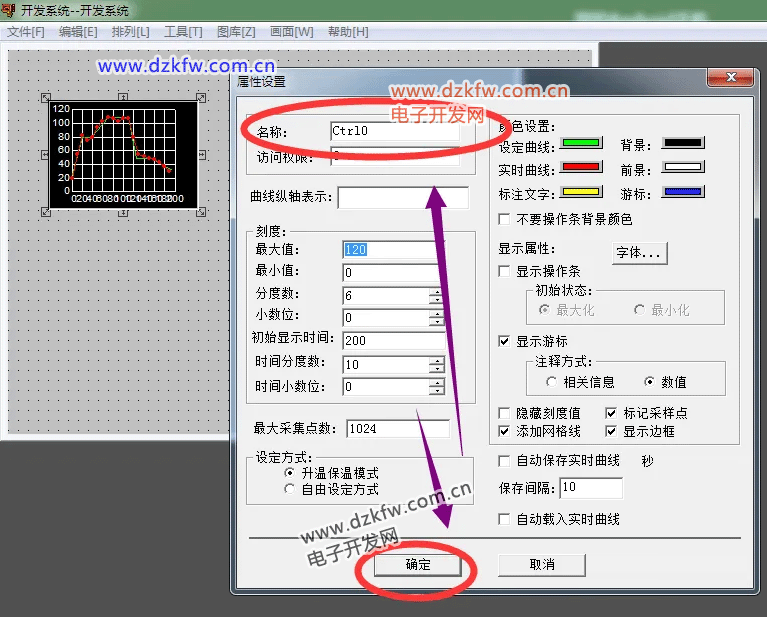The height and width of the screenshot is (617, 767).
Task: Check the 自动保存实时曲线 option
Action: pyautogui.click(x=505, y=461)
